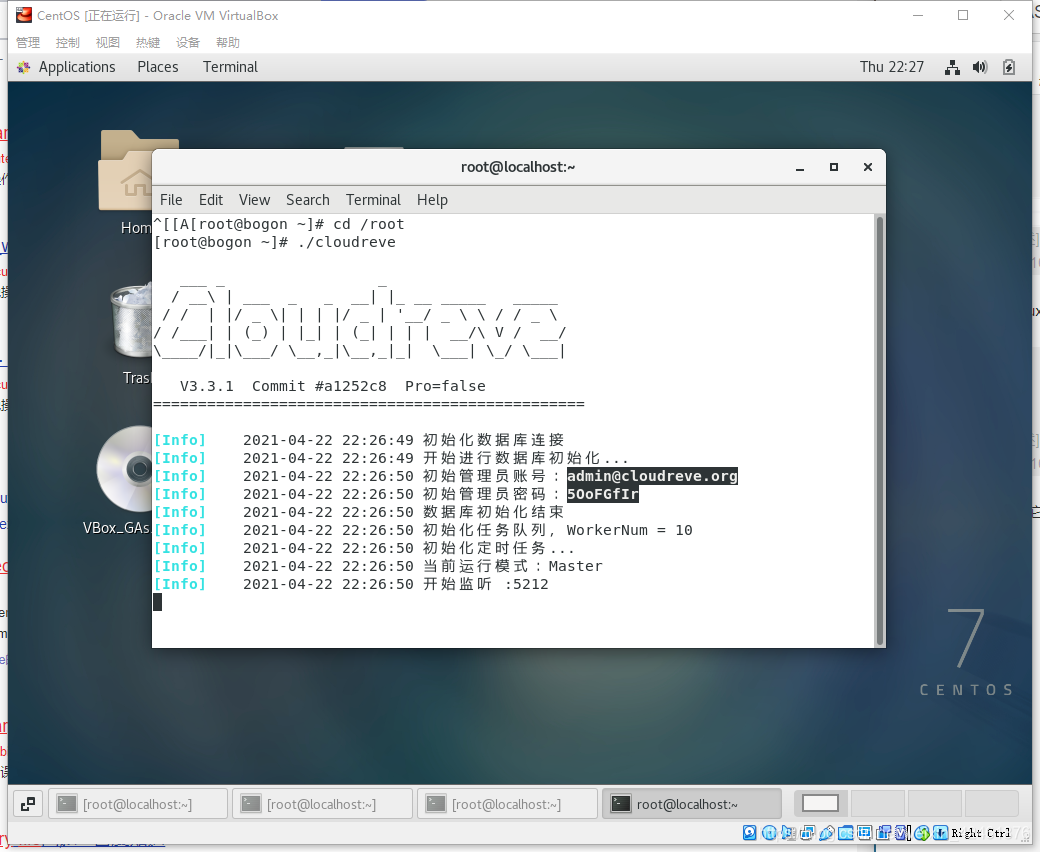
Task: Open VirtualBox 设备 menu
Action: 188,42
